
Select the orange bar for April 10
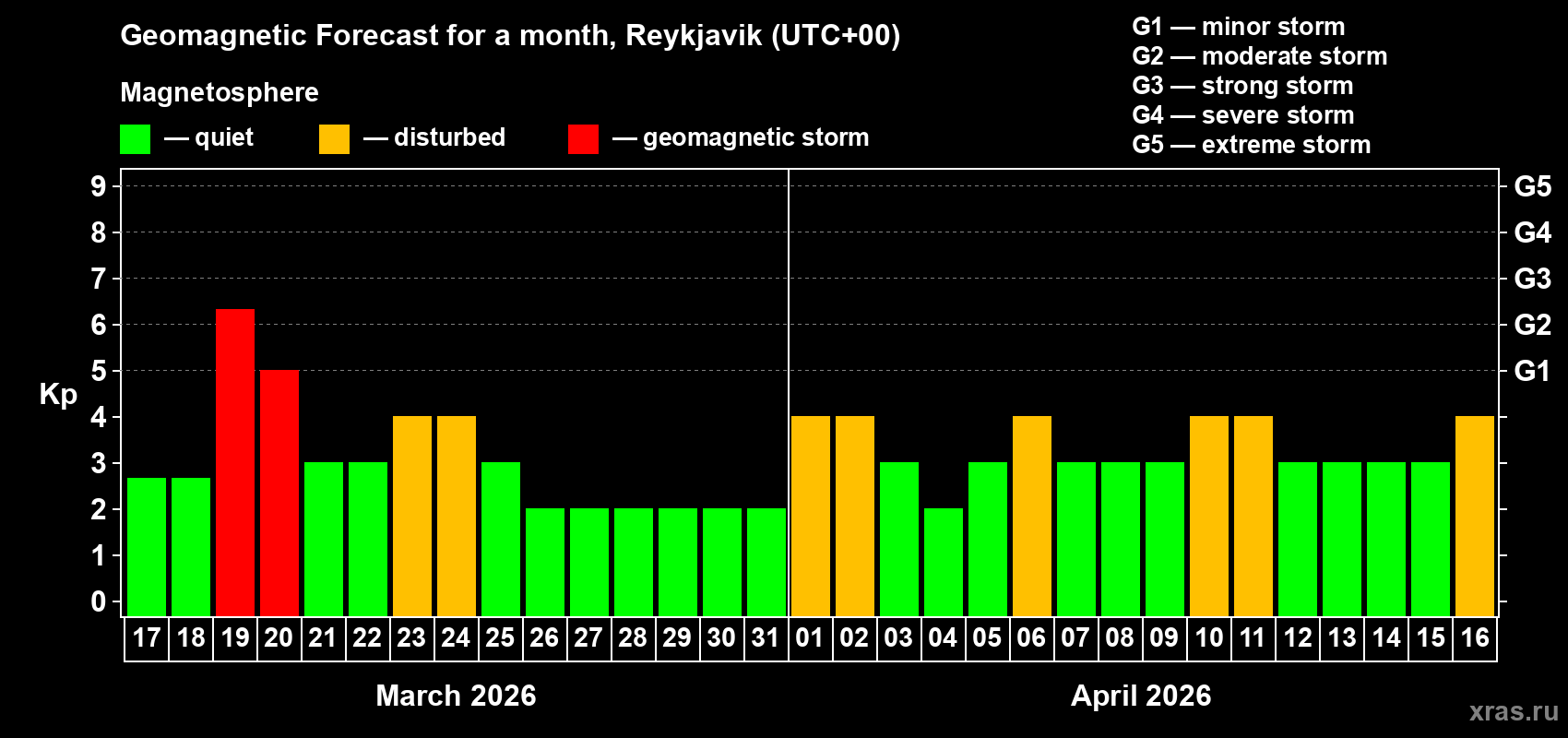[x=1209, y=516]
